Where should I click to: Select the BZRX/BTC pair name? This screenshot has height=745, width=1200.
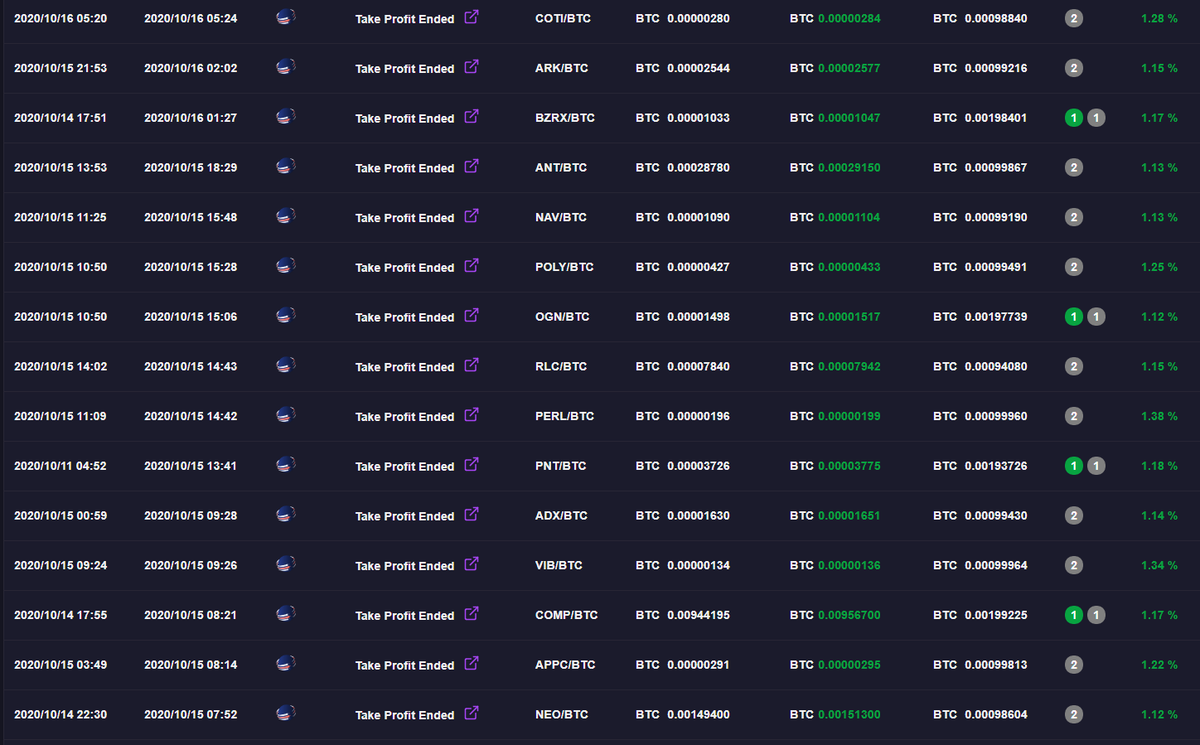(565, 118)
